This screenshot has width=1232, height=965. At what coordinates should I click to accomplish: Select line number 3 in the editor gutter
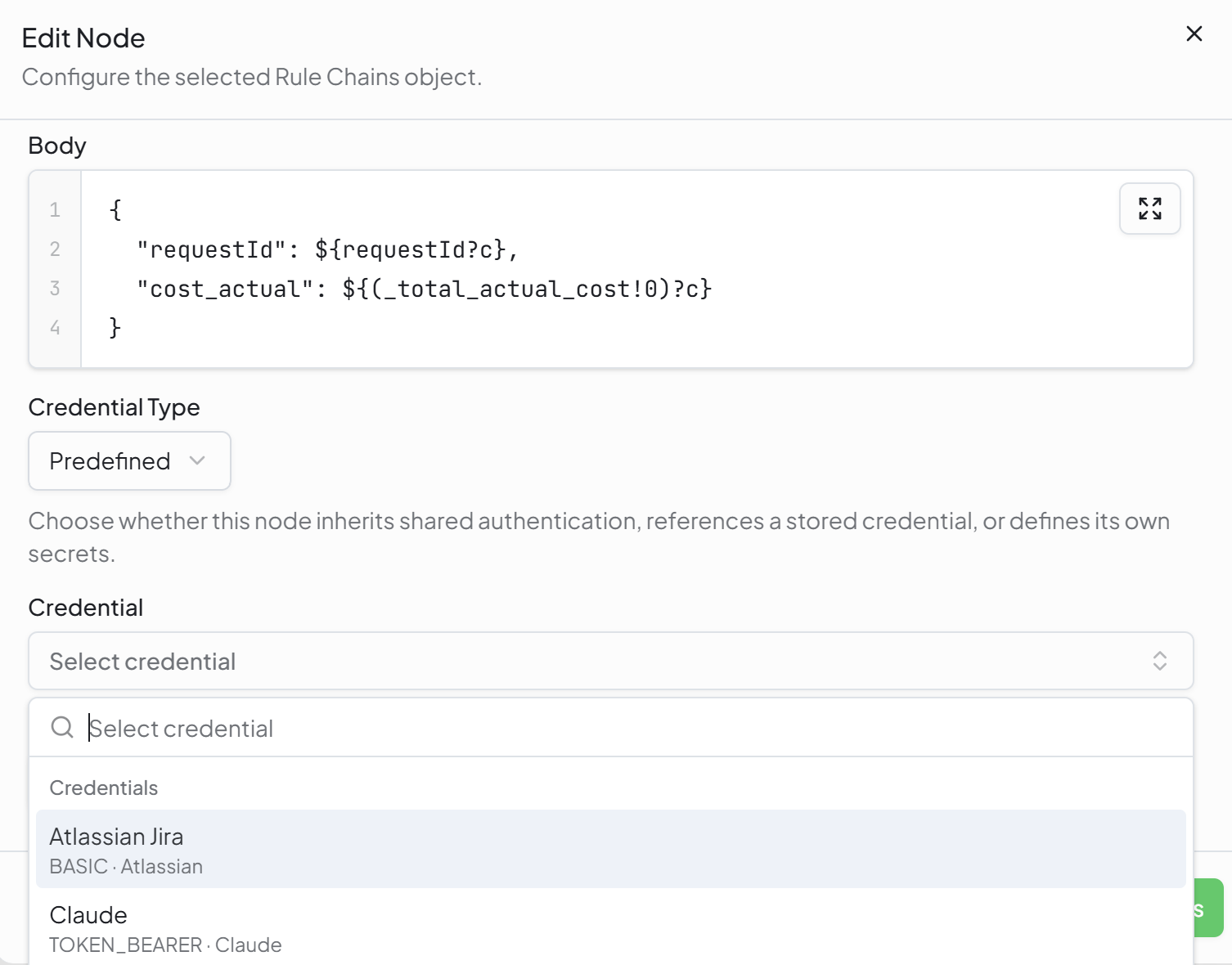point(55,289)
